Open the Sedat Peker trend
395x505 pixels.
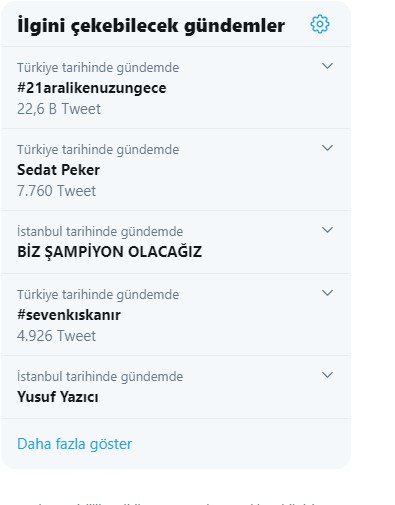click(x=58, y=170)
